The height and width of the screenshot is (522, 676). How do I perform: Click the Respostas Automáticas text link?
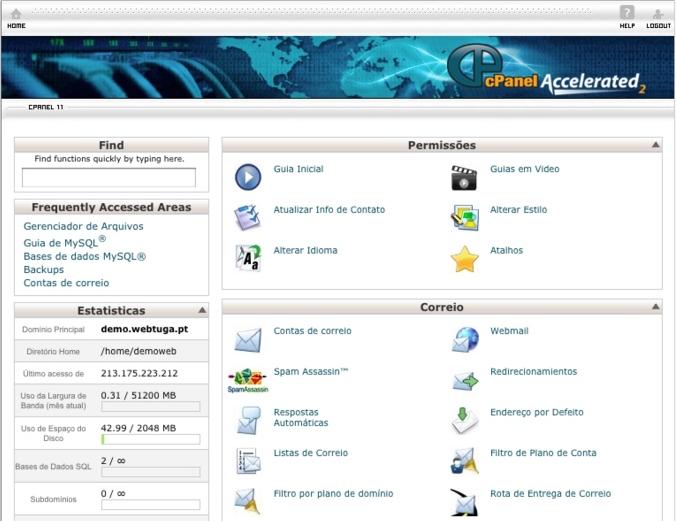click(300, 417)
